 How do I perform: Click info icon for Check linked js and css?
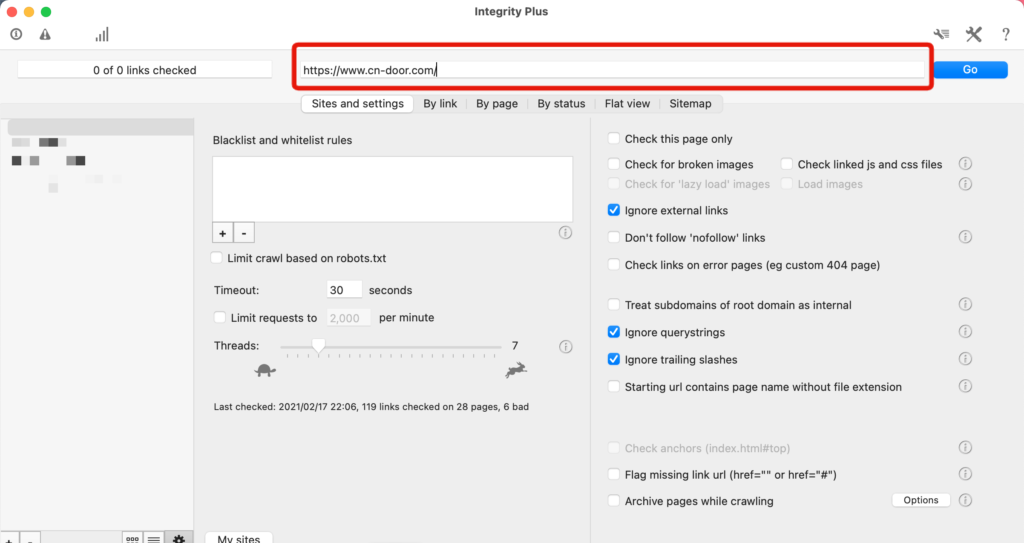point(965,163)
